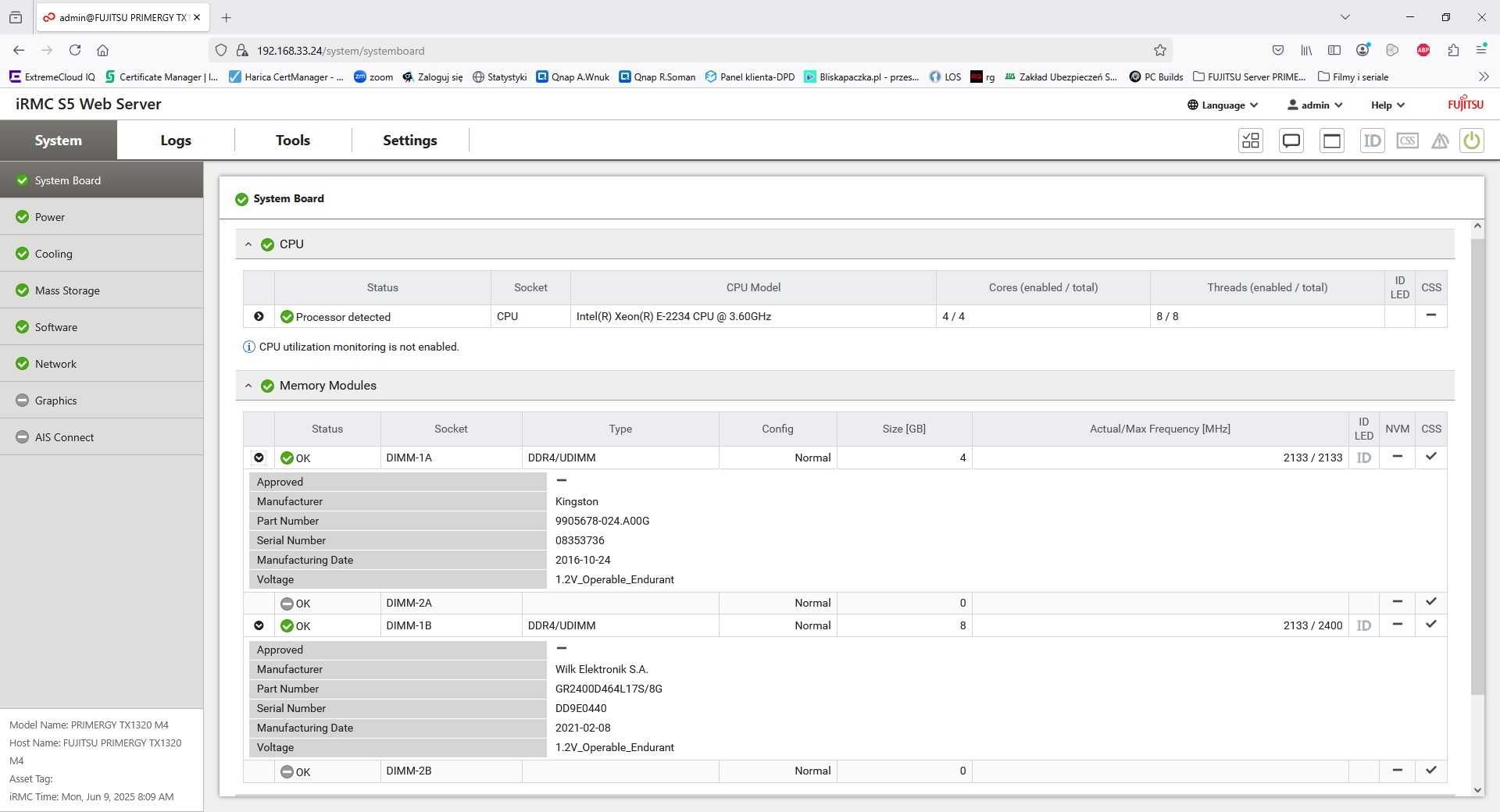This screenshot has height=812, width=1500.
Task: Click the CSS indicator icon in the toolbar
Action: [1408, 141]
